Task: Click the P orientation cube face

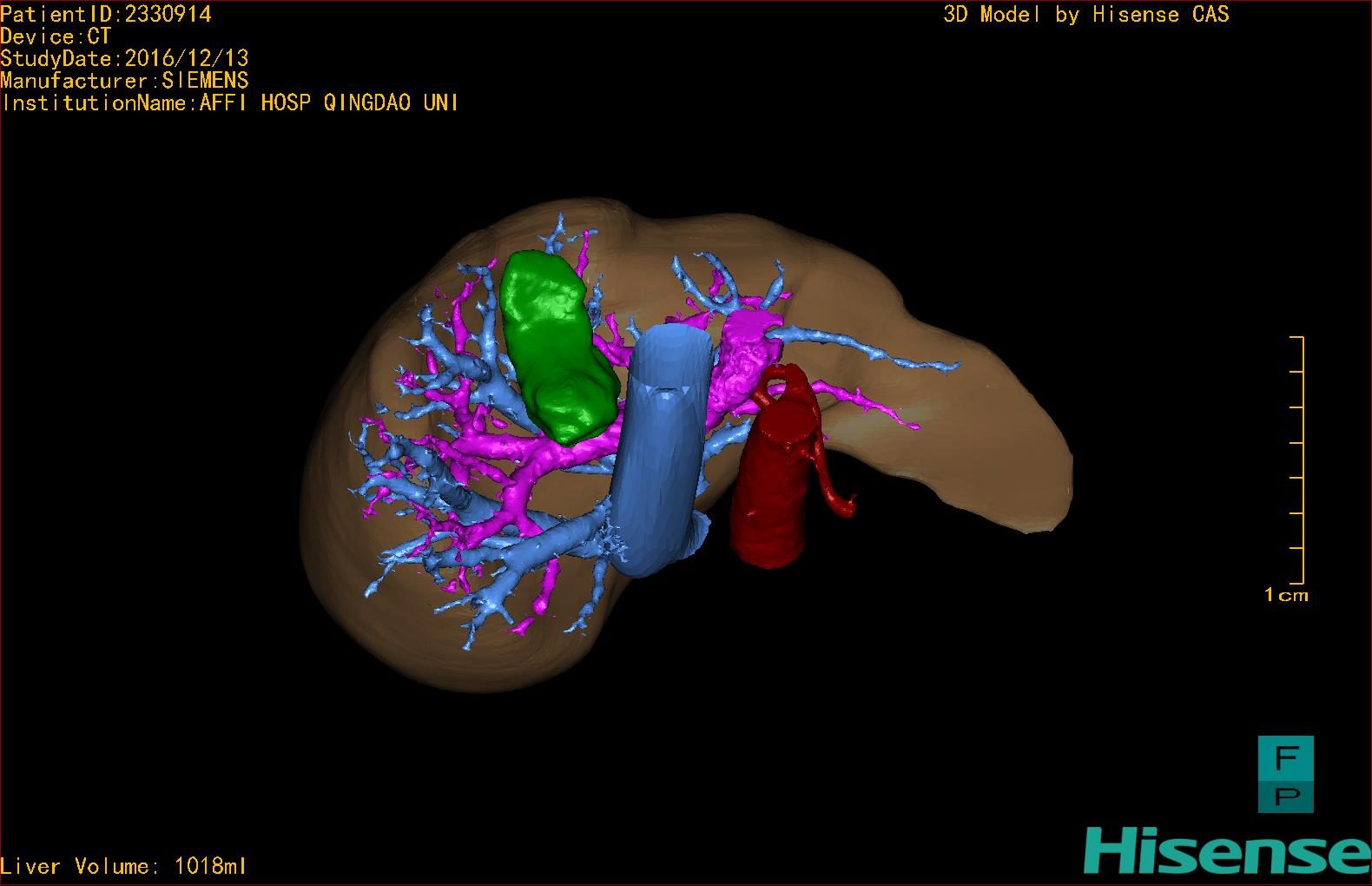Action: click(x=1286, y=797)
